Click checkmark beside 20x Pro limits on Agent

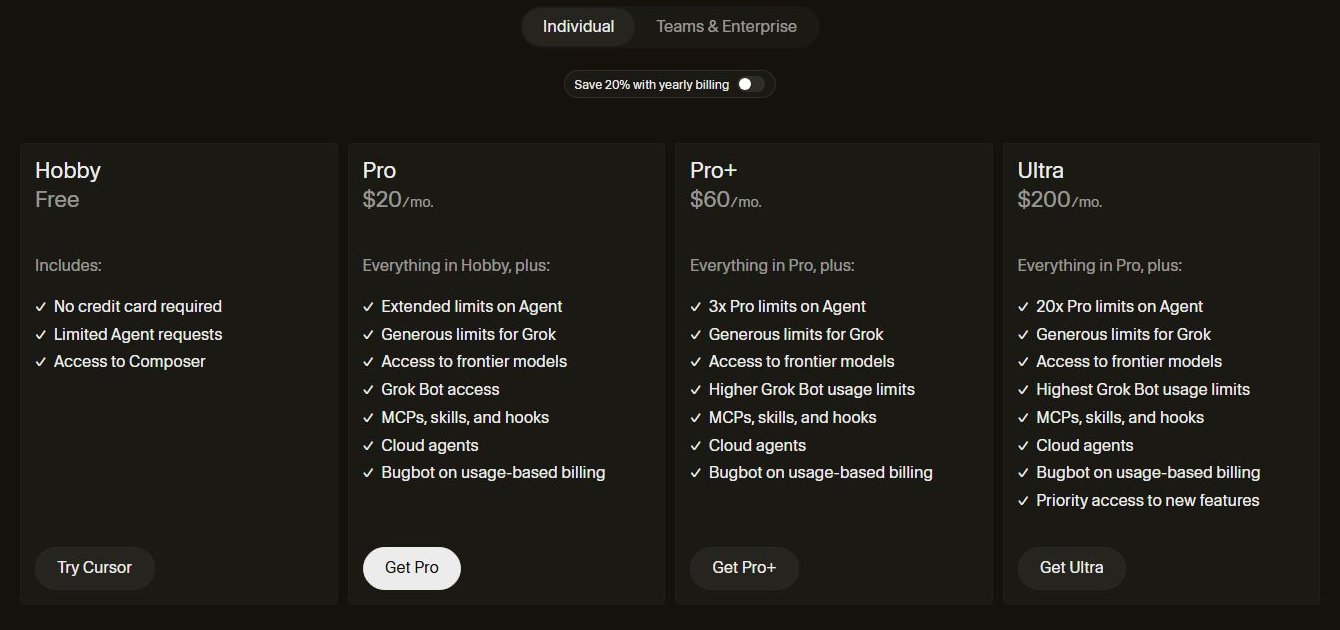(x=1023, y=307)
